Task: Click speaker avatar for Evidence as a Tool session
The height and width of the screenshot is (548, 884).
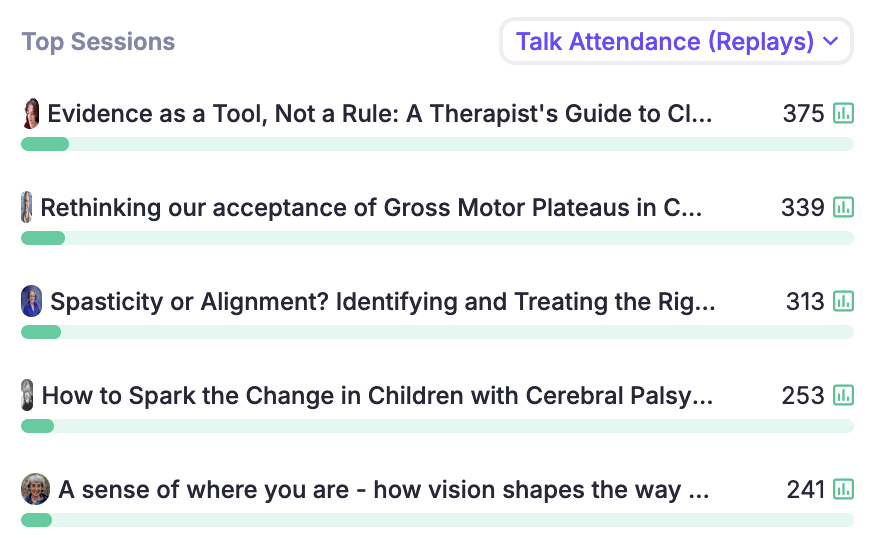Action: (x=31, y=114)
